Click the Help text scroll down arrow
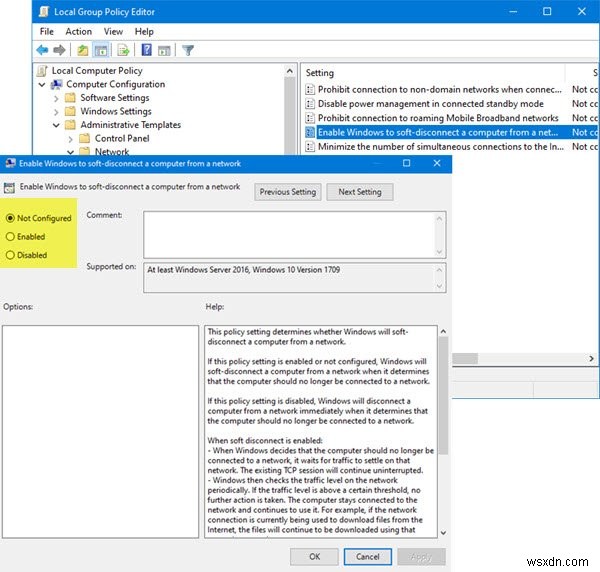 (x=443, y=532)
